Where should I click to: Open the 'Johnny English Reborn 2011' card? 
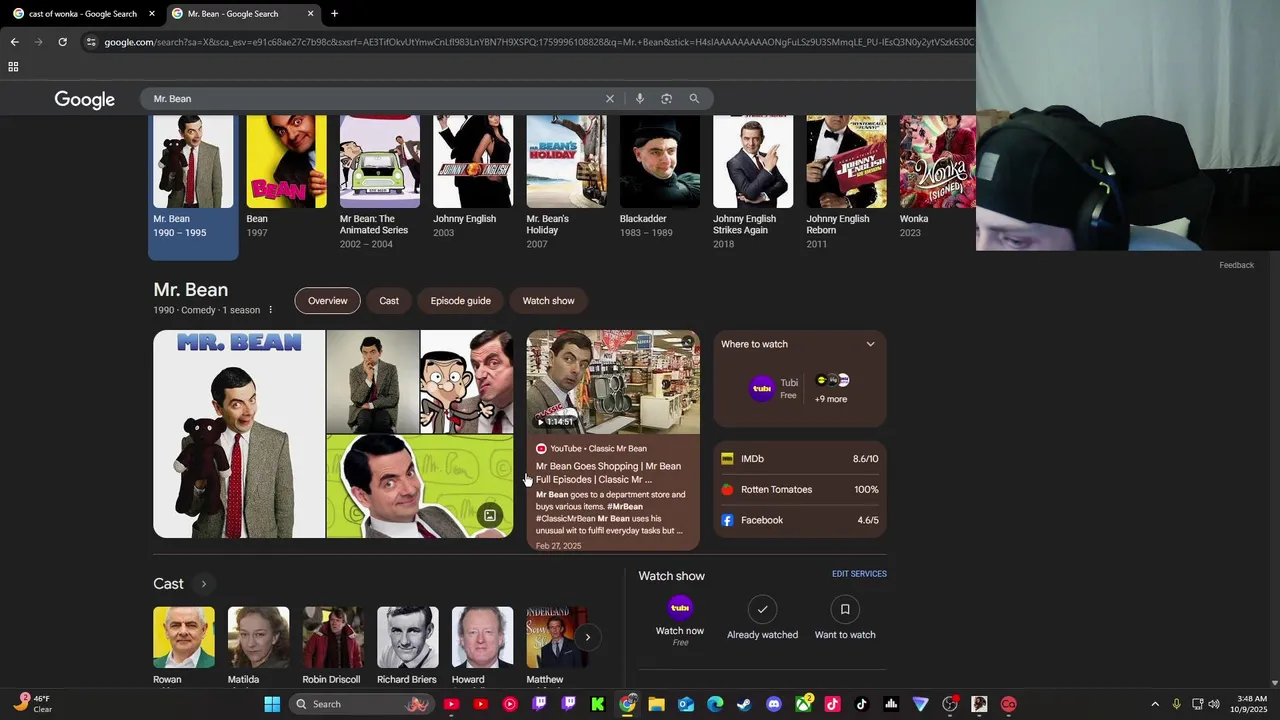[846, 182]
